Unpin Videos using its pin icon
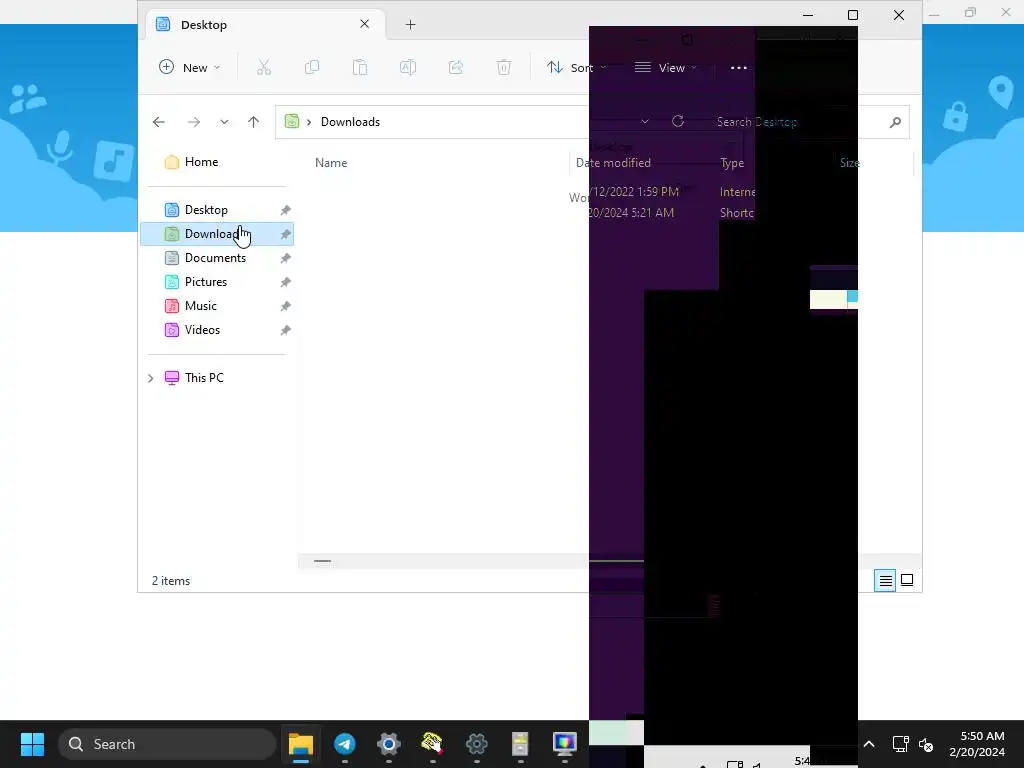1024x768 pixels. tap(285, 330)
